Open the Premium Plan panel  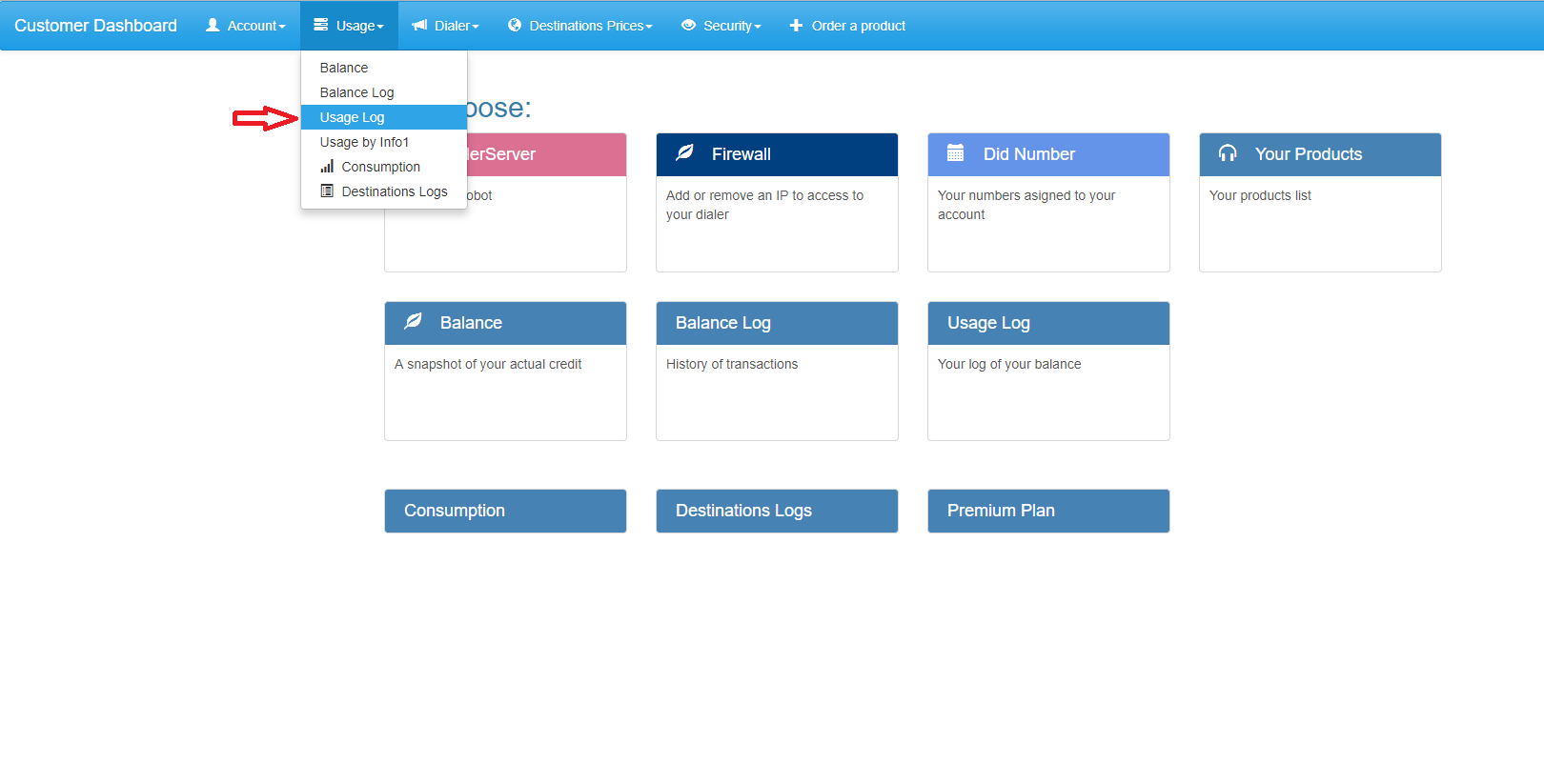[1048, 511]
